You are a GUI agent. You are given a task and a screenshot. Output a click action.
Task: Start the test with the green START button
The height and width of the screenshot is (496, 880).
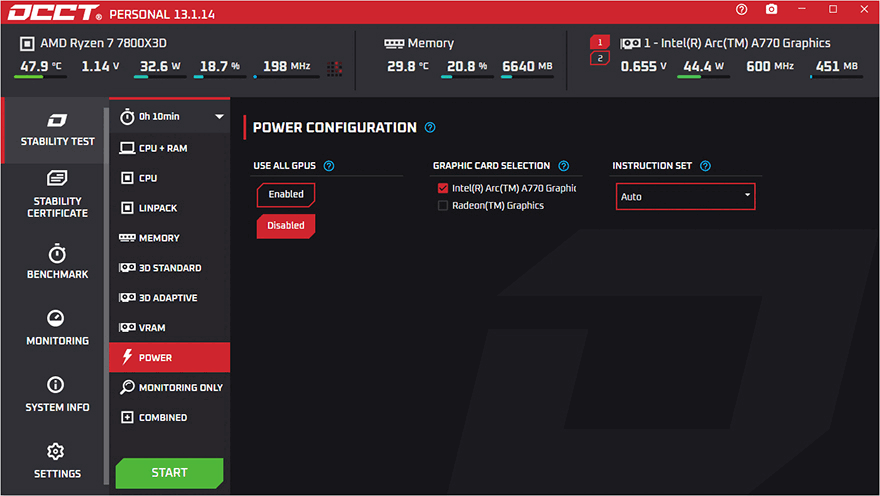tap(169, 473)
